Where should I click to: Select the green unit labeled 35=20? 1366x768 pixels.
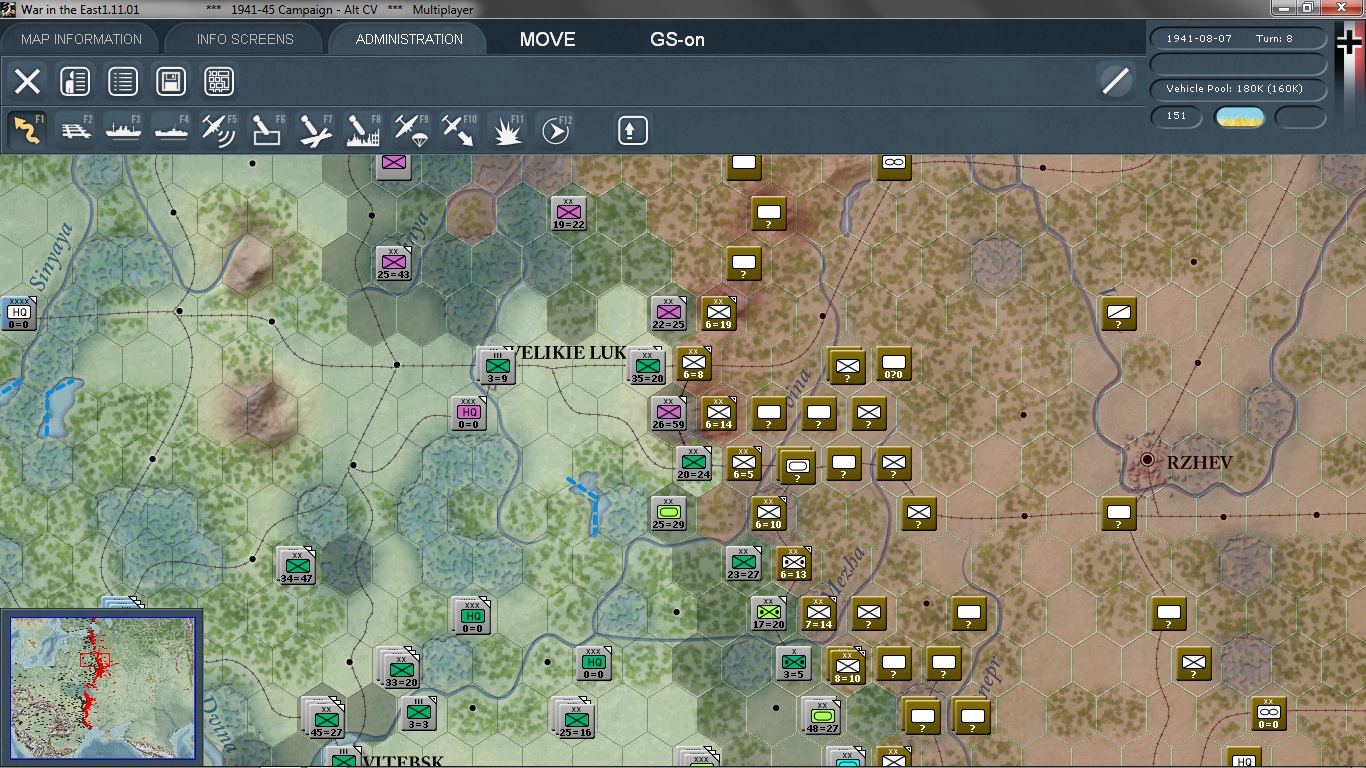646,366
